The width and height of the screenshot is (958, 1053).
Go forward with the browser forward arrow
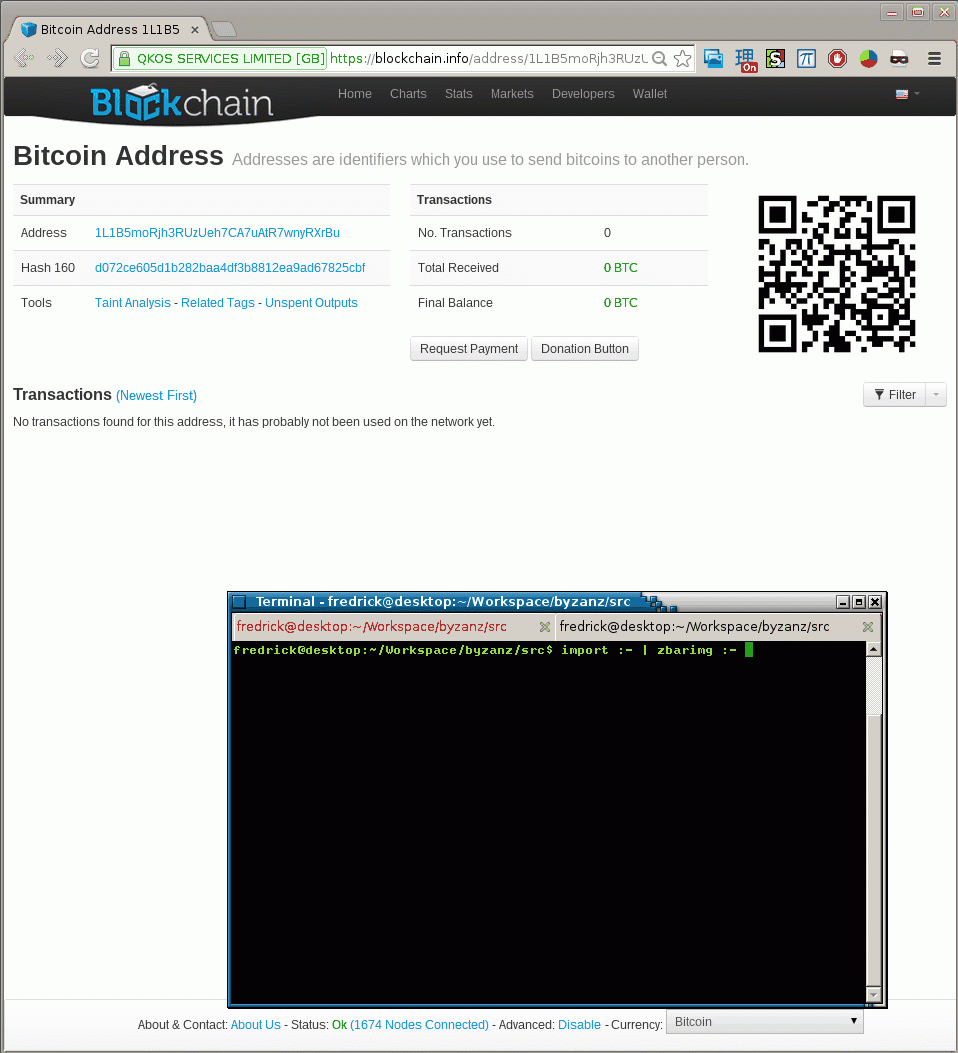[x=57, y=58]
